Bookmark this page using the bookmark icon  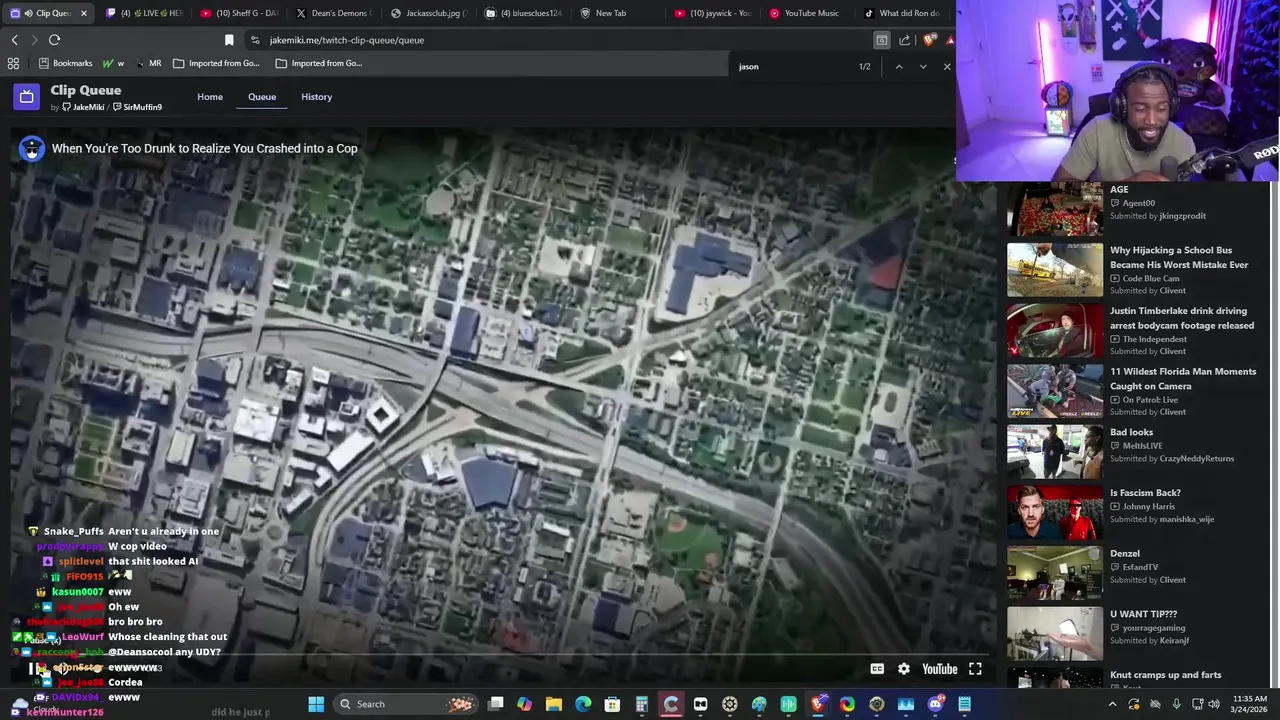point(229,40)
